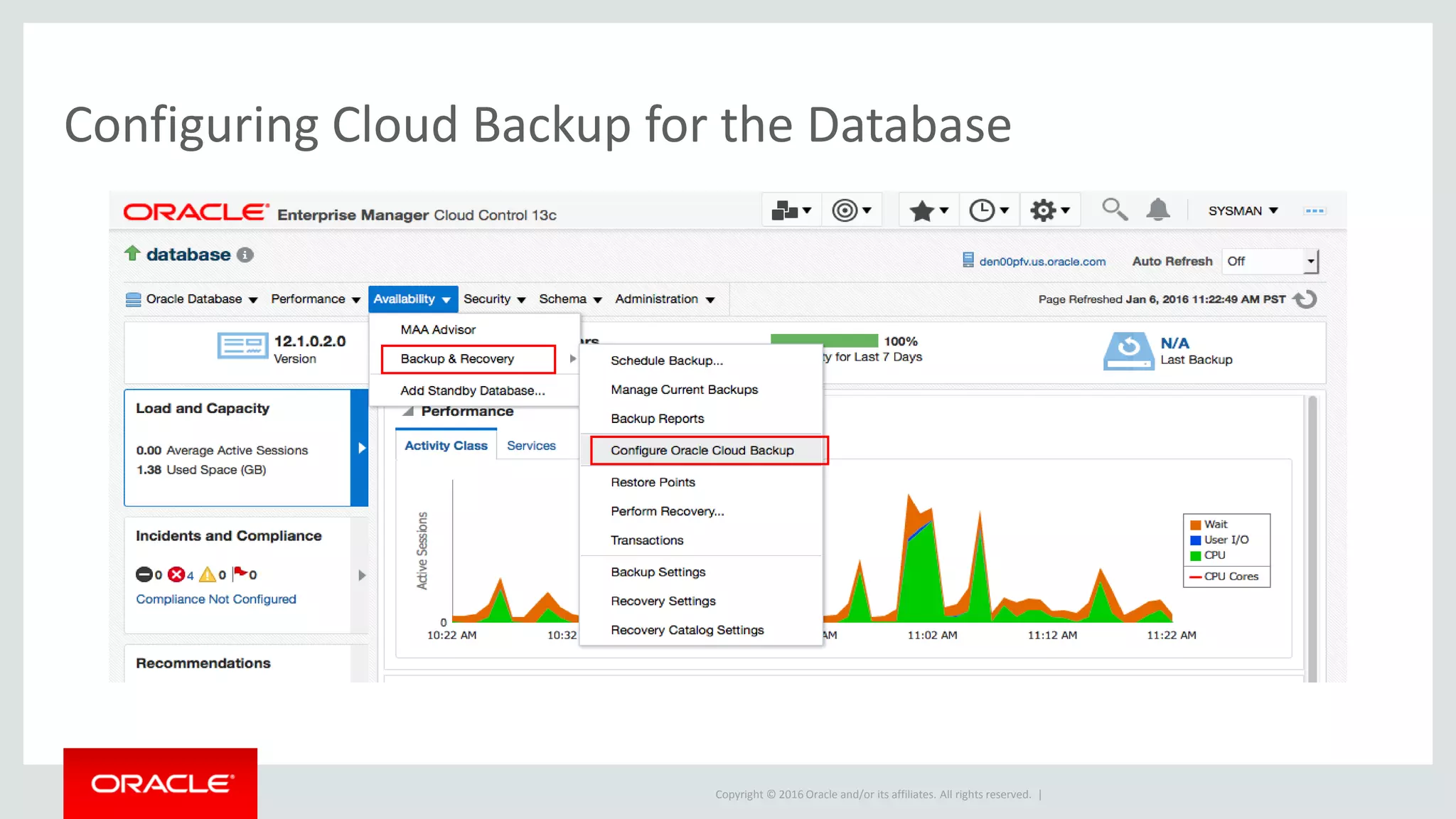Click the 100% availability progress bar
Viewport: 1456px width, 819px height.
(x=824, y=341)
